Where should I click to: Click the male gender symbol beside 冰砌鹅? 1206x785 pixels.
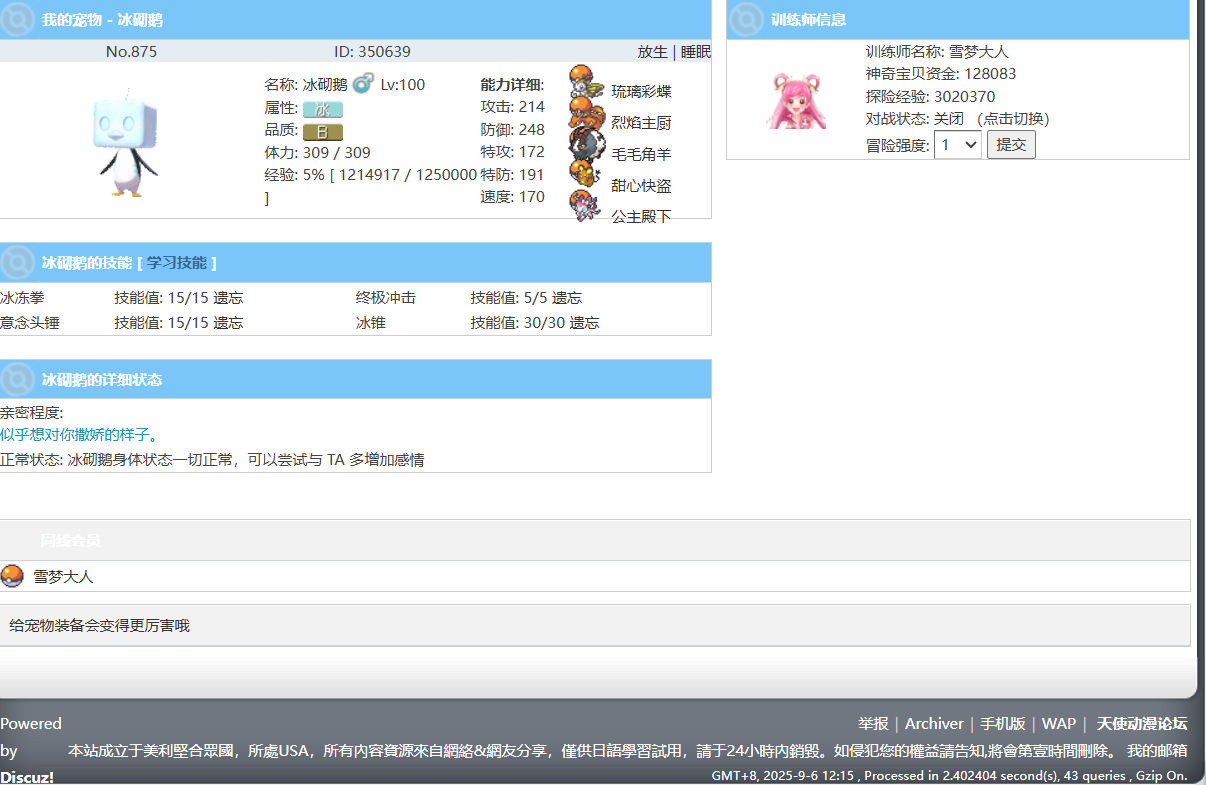[x=363, y=83]
